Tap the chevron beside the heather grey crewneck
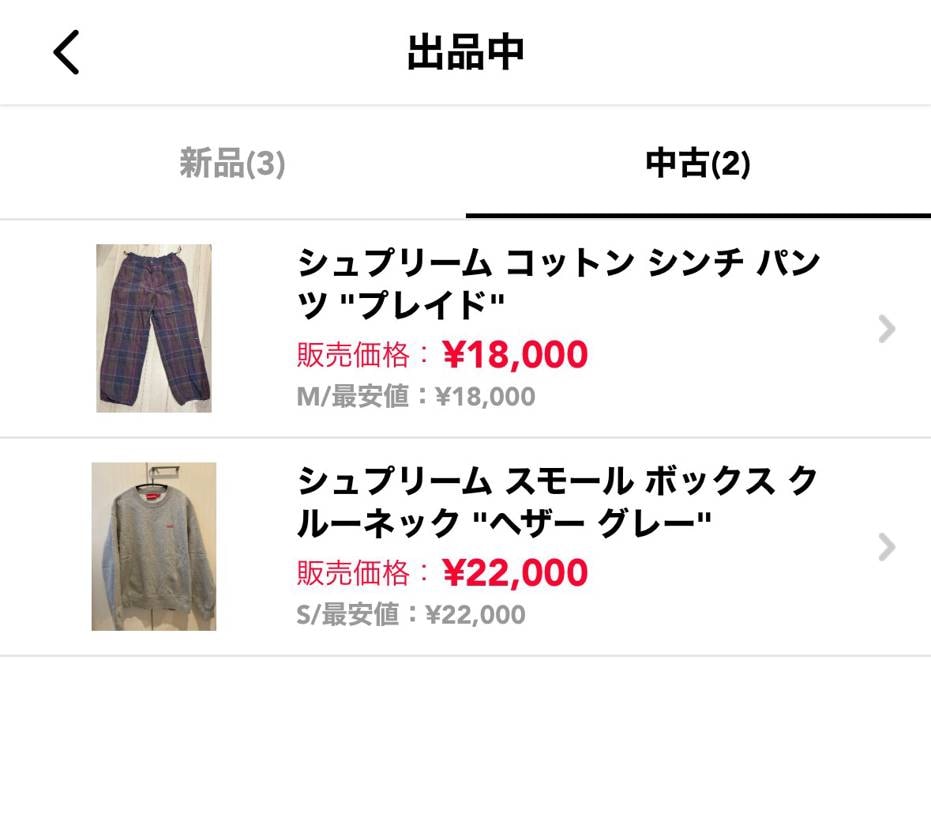The image size is (931, 830). (x=884, y=547)
